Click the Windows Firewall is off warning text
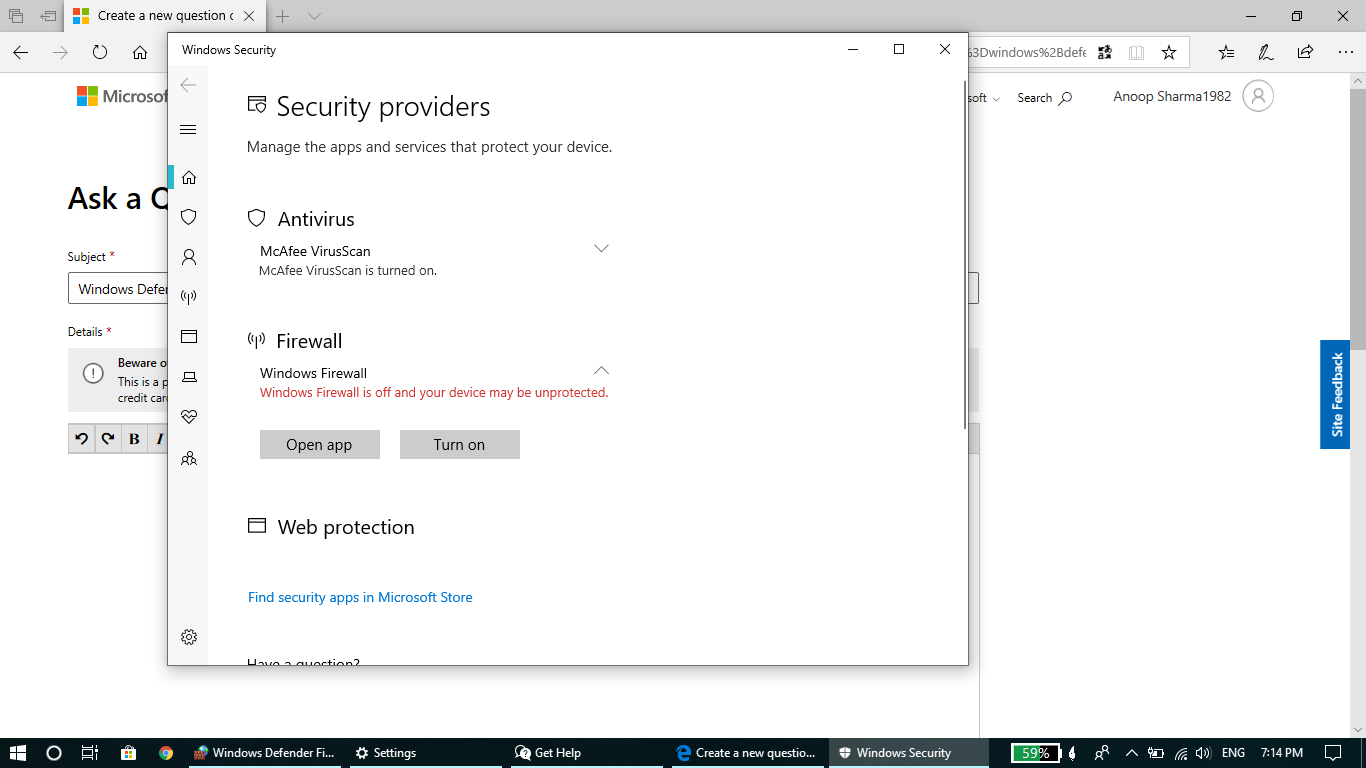 pyautogui.click(x=434, y=393)
